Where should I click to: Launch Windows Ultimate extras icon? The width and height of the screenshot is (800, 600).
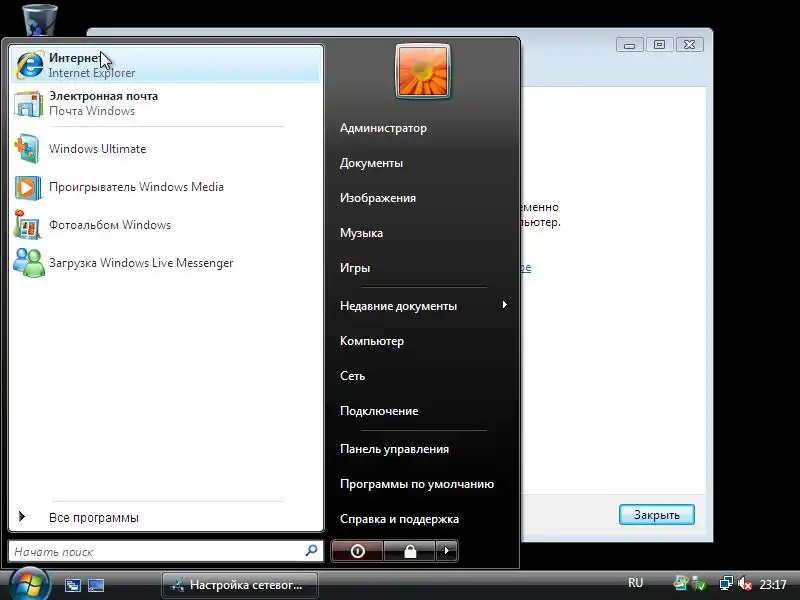pos(27,148)
